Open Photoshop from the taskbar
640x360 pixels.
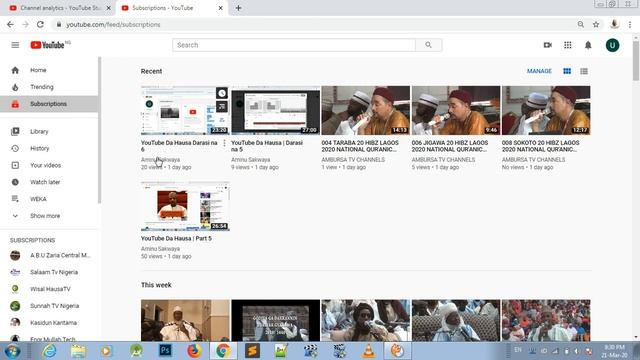click(x=165, y=351)
